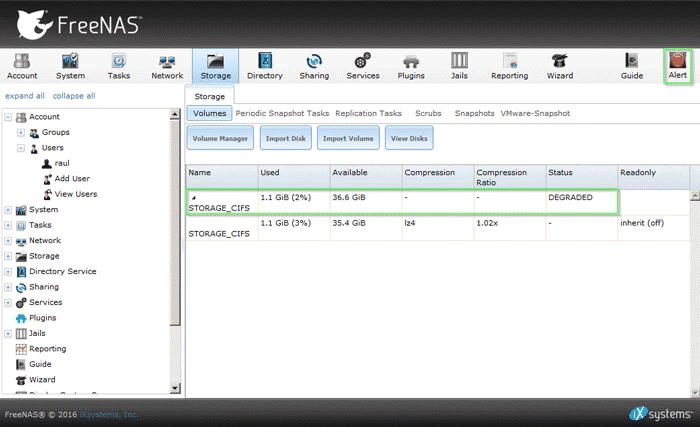
Task: Sort by the Used column header
Action: [x=294, y=177]
